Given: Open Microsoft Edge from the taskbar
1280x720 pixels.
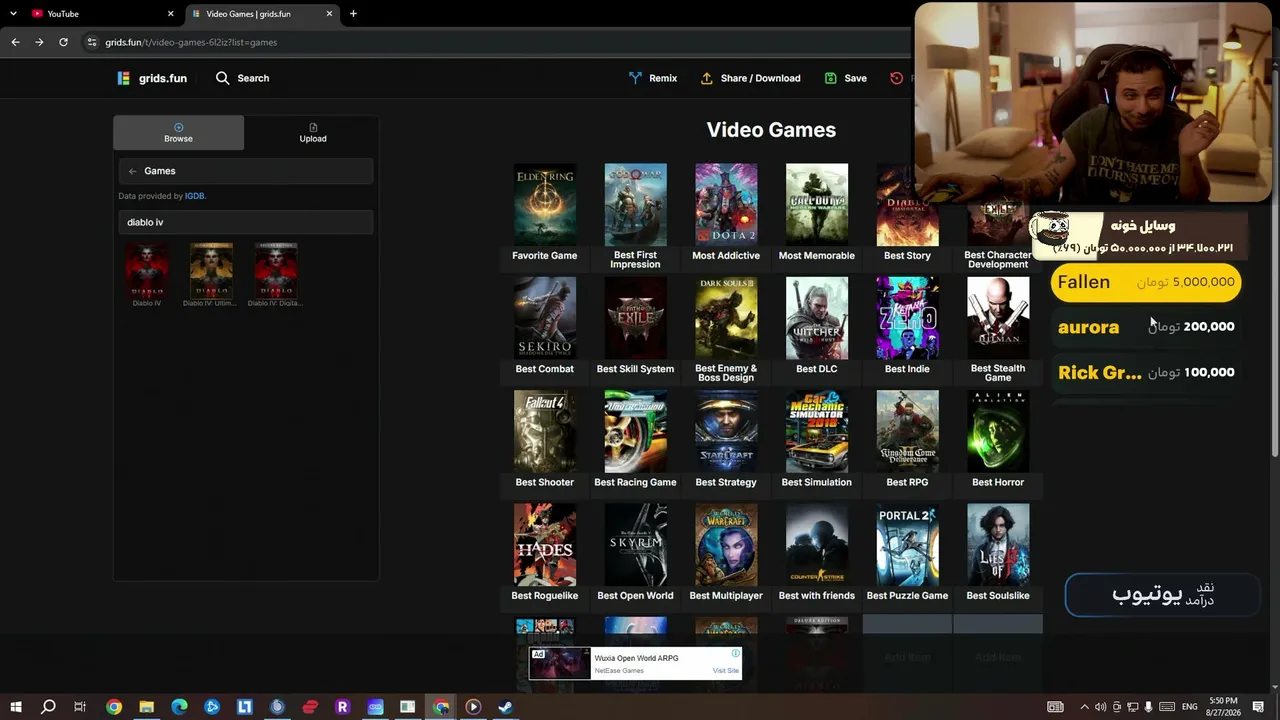Looking at the screenshot, I should pyautogui.click(x=179, y=707).
